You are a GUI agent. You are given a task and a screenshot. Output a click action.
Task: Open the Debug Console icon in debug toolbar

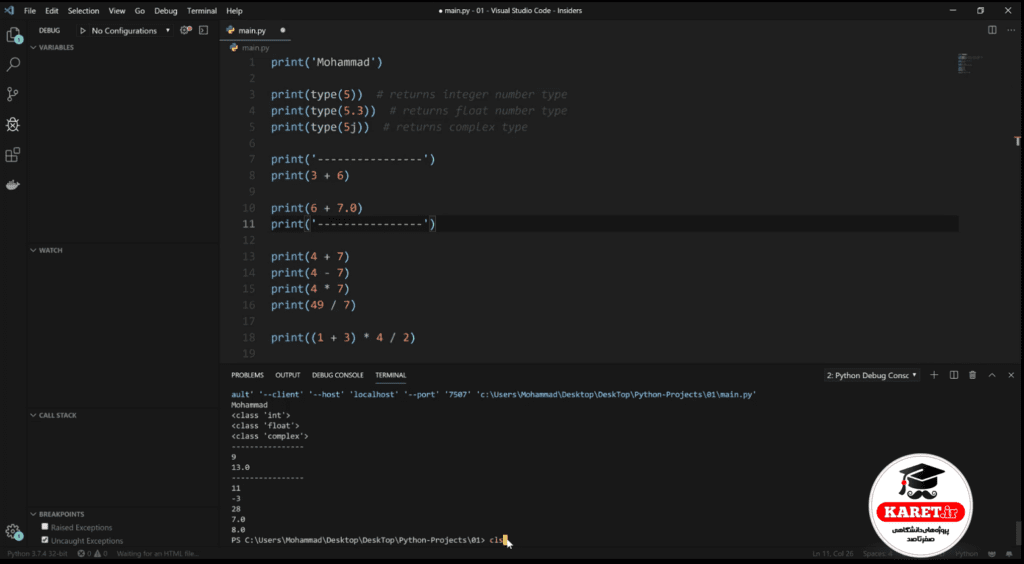(204, 30)
